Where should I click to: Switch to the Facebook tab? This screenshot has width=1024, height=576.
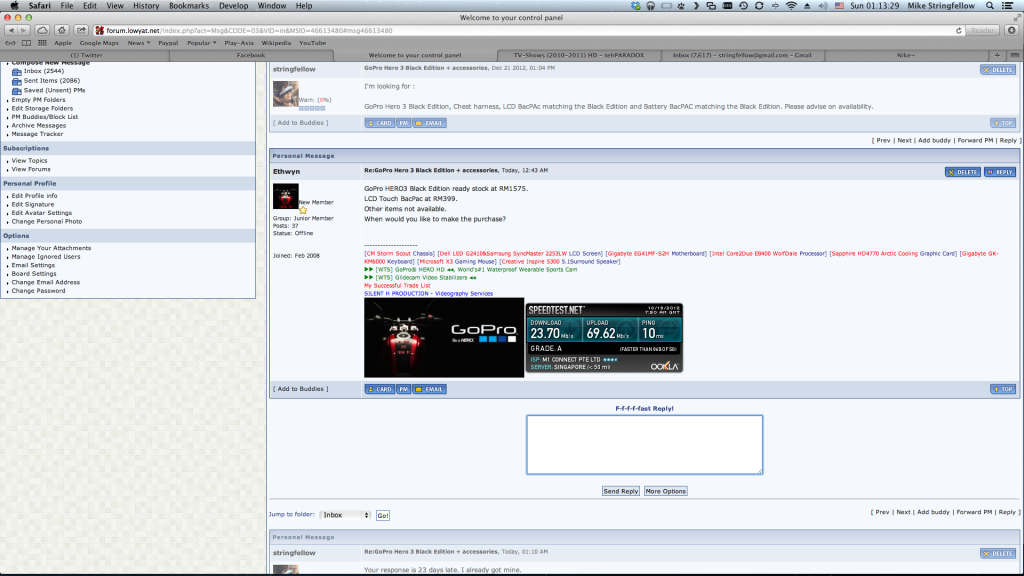[x=250, y=55]
